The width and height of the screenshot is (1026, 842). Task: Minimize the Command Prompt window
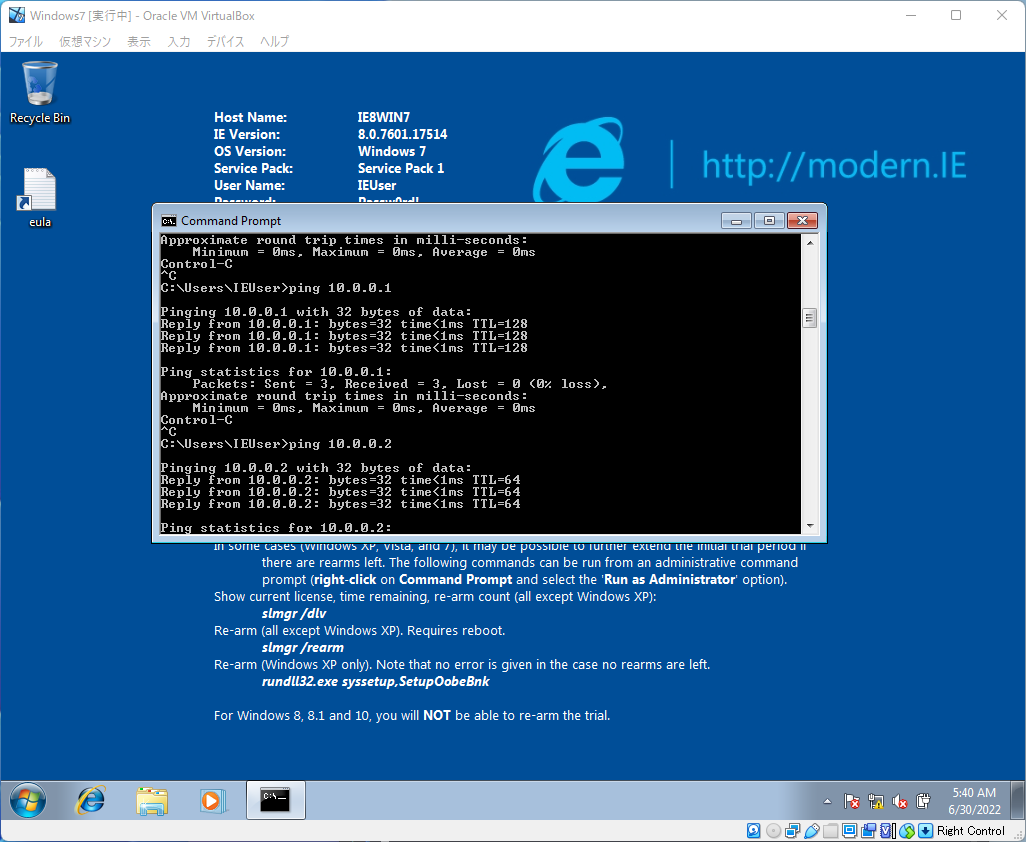pyautogui.click(x=736, y=220)
